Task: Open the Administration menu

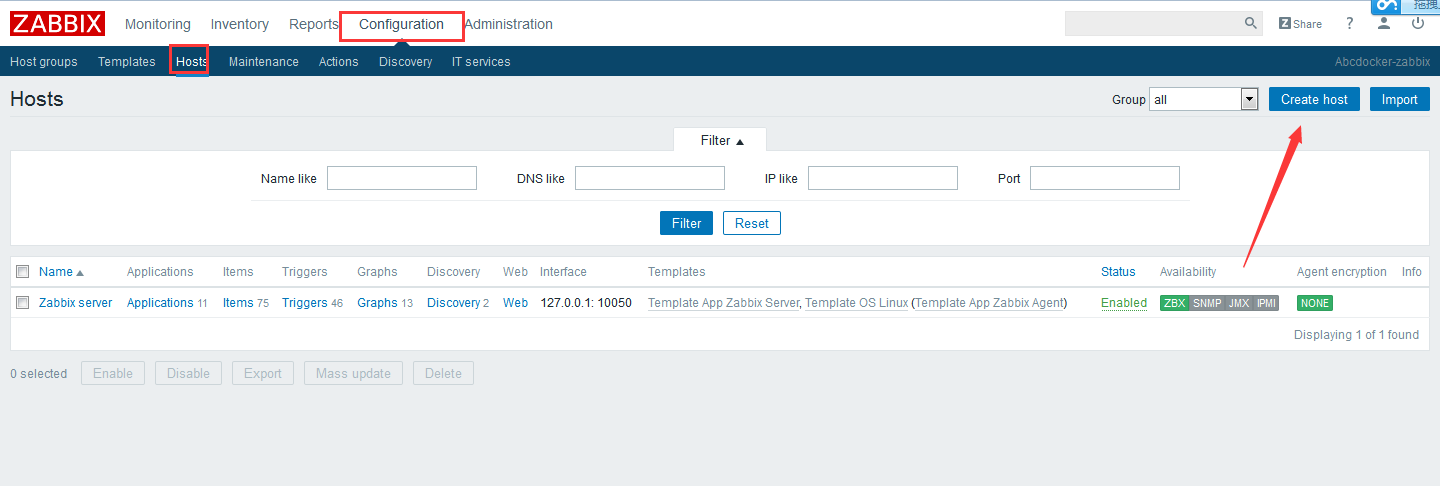Action: pos(508,24)
